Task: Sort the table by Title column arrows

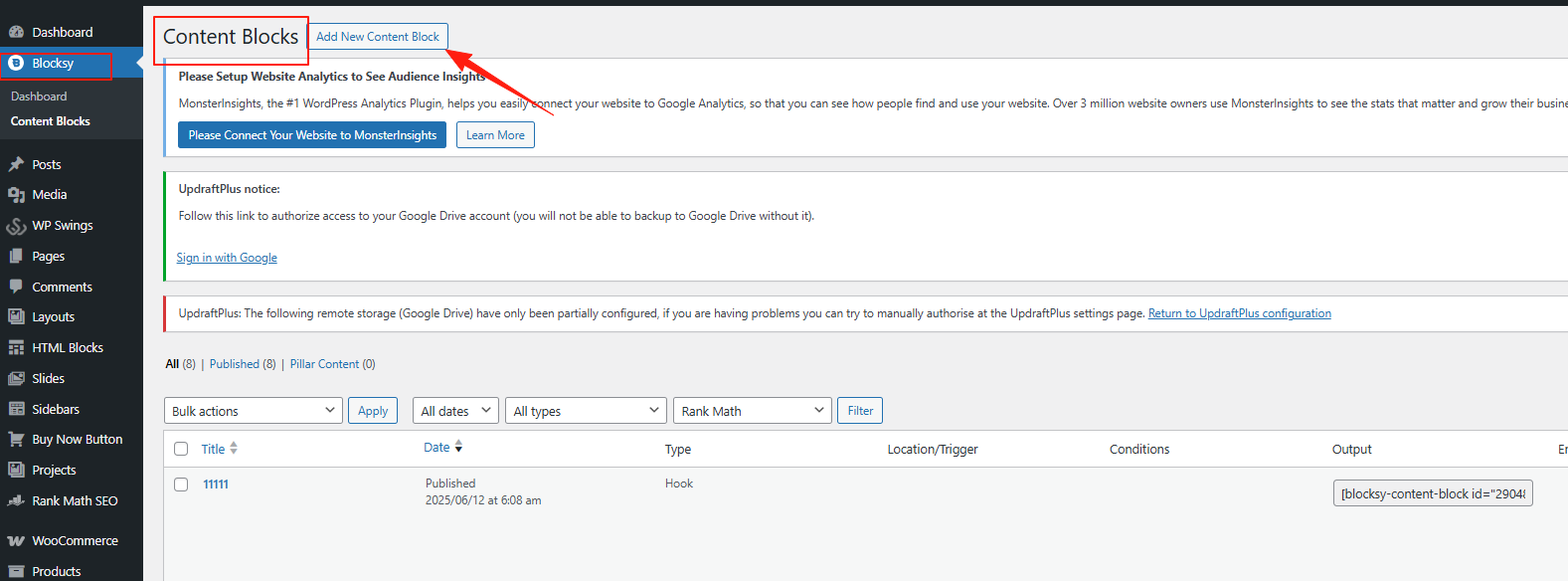Action: point(234,449)
